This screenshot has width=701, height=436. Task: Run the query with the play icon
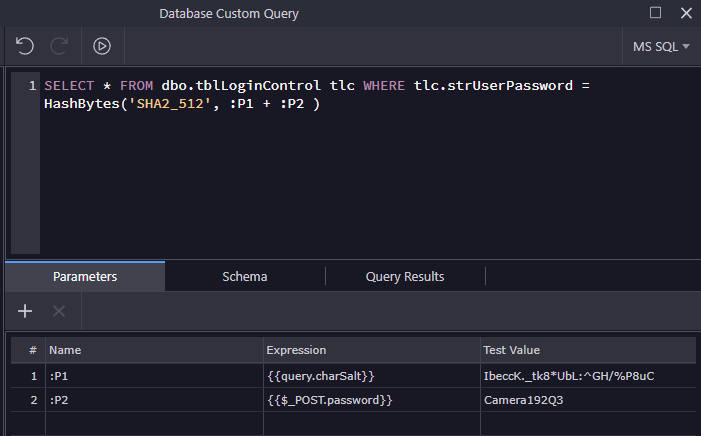102,45
